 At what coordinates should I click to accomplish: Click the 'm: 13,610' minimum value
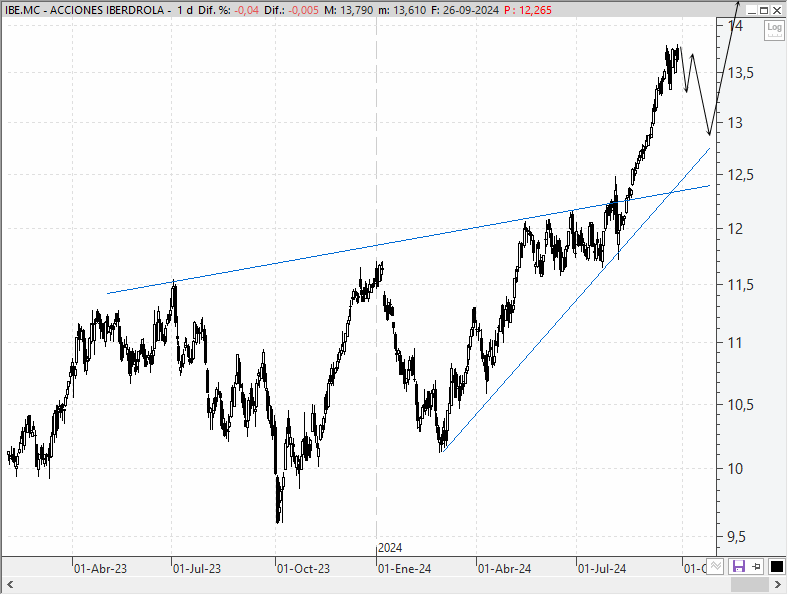pos(402,10)
